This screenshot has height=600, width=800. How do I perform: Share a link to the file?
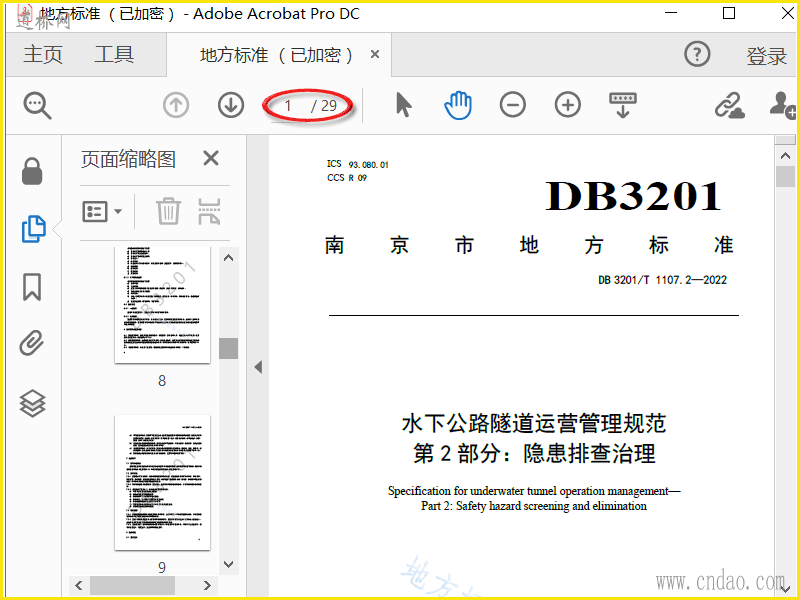(x=729, y=105)
